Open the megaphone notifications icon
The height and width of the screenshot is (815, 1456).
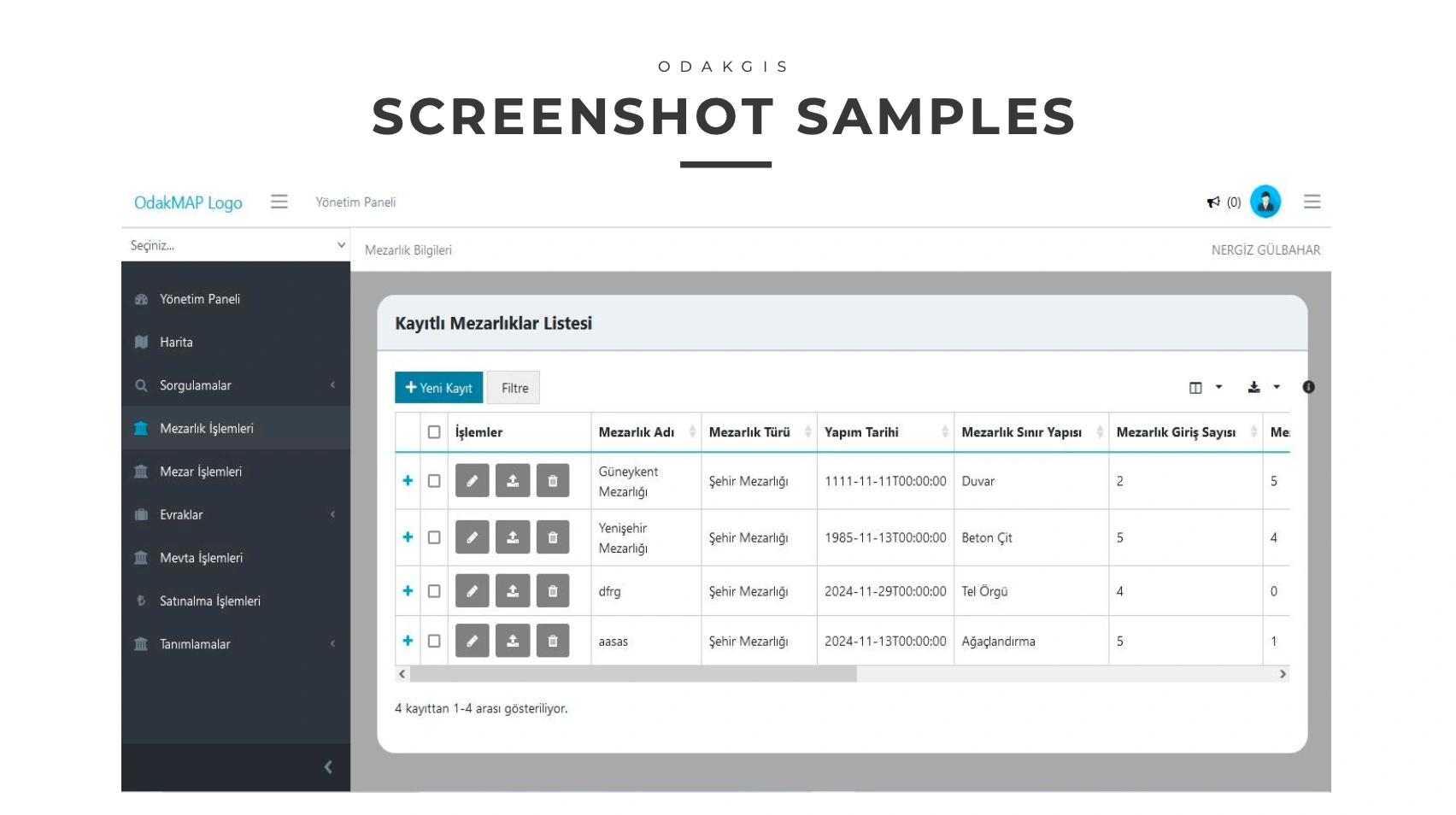(1213, 202)
